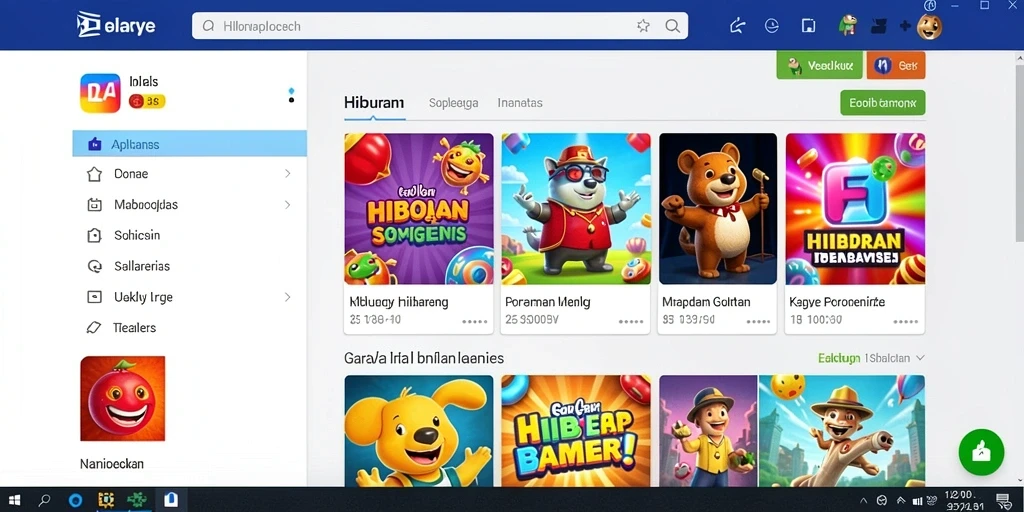Image resolution: width=1024 pixels, height=512 pixels.
Task: Open the vertical dots menu beside lolals
Action: 291,95
